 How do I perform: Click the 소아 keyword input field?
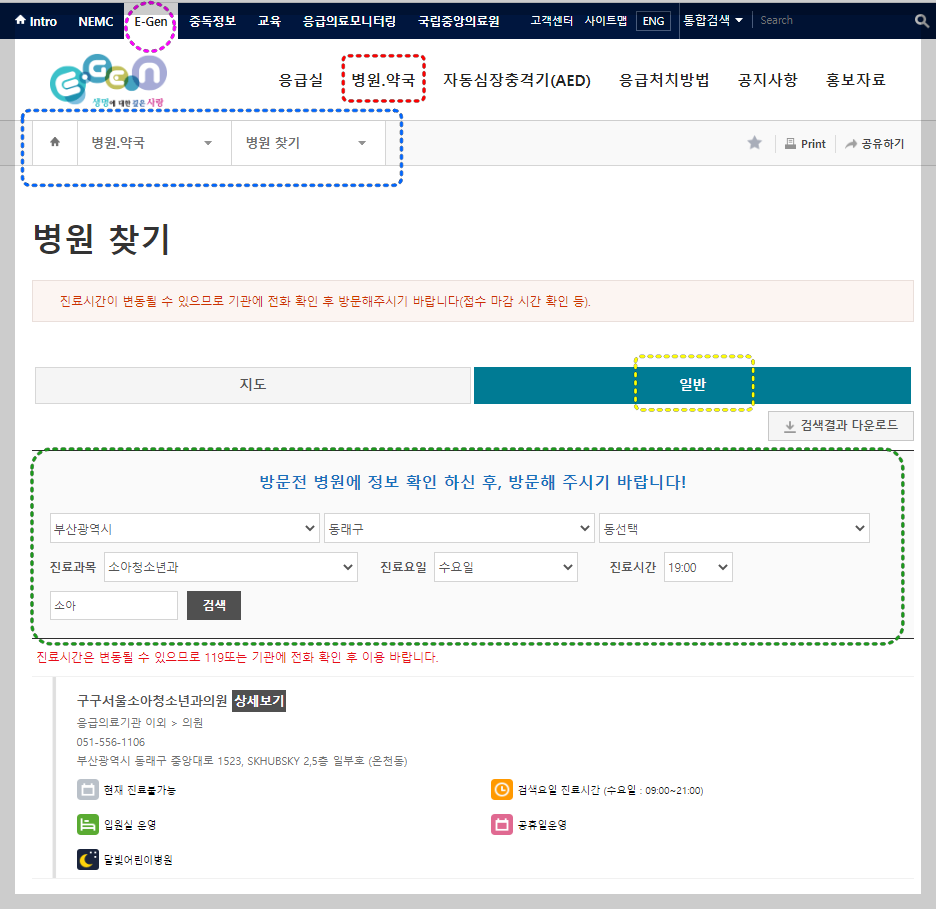112,605
